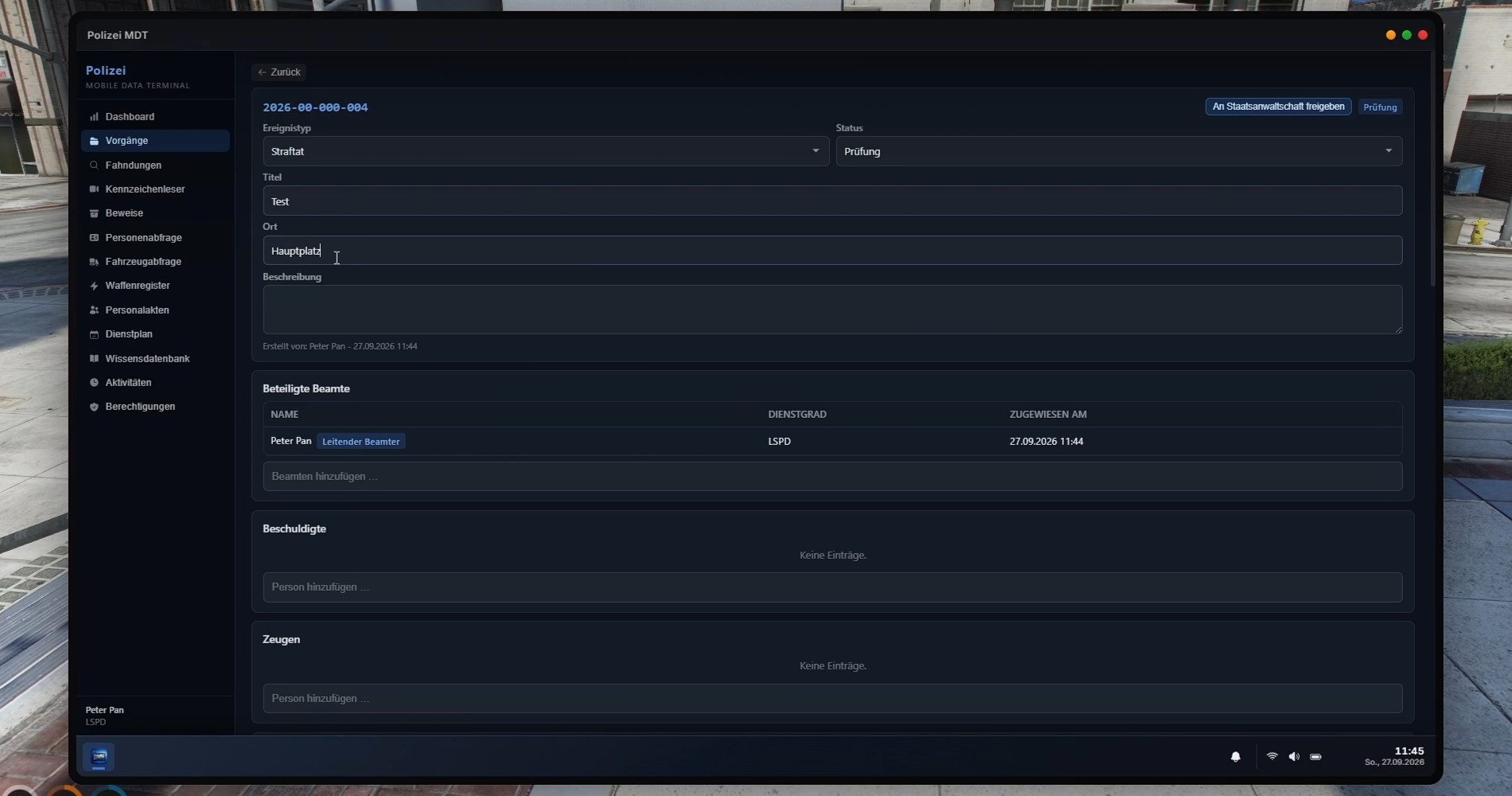The image size is (1512, 796).
Task: Click the Fahndungen search icon
Action: coord(94,166)
